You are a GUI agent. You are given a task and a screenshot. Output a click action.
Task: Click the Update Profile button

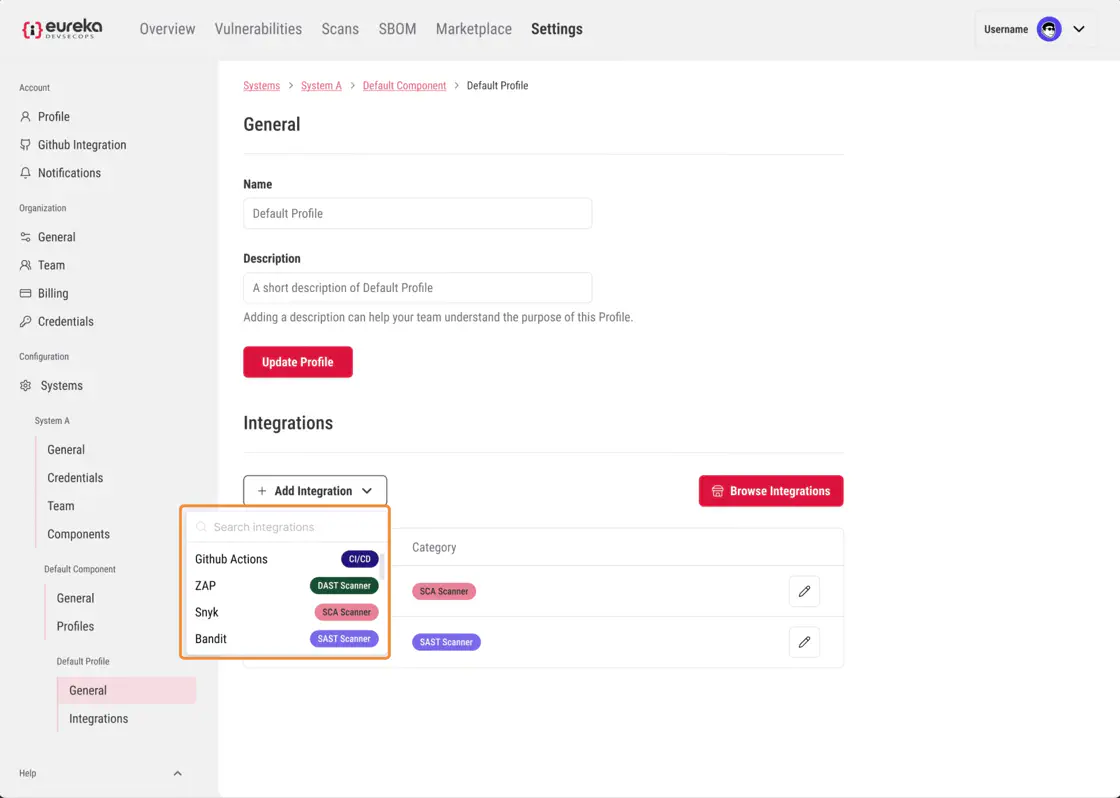pos(298,362)
